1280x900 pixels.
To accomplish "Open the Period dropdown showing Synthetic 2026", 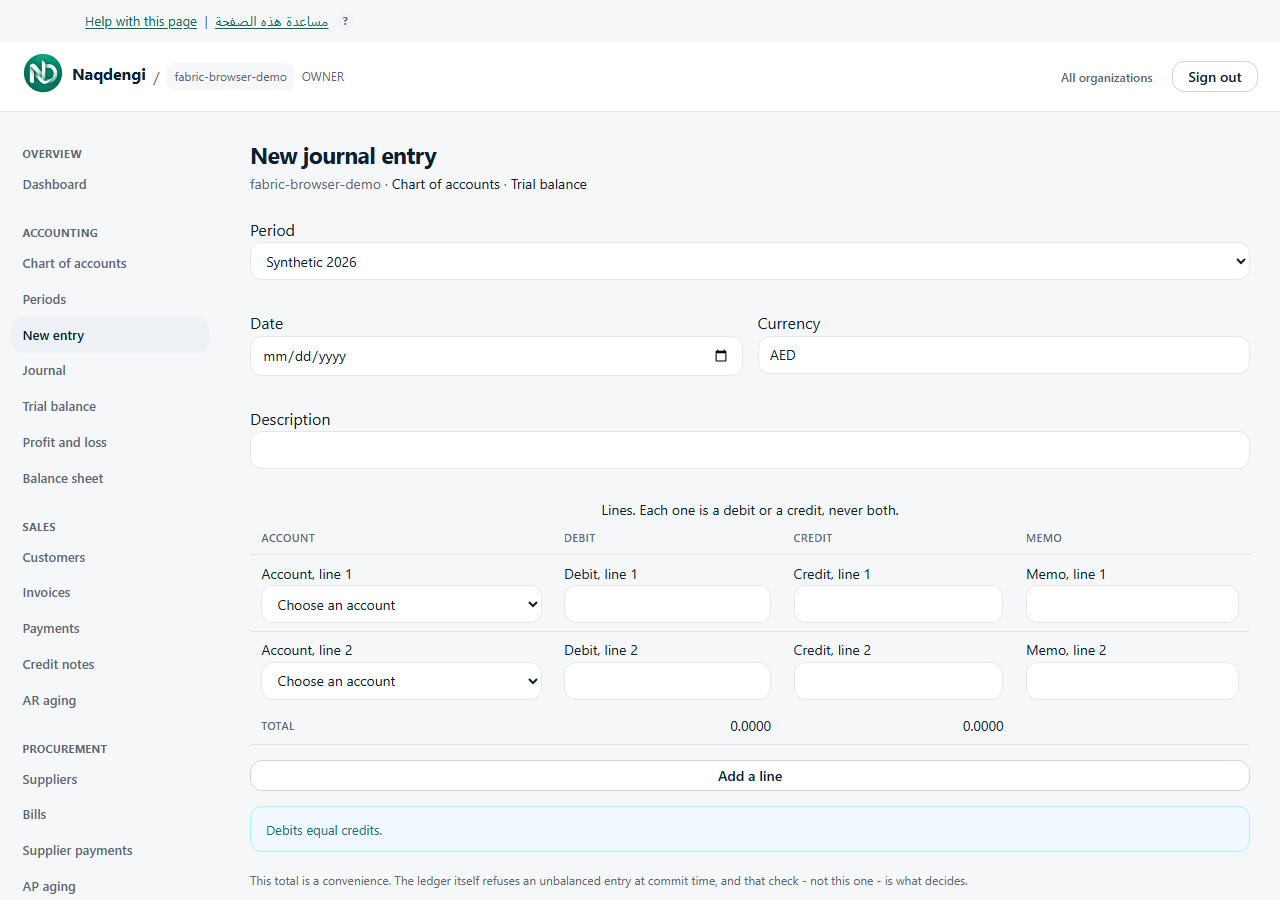I will pyautogui.click(x=750, y=262).
